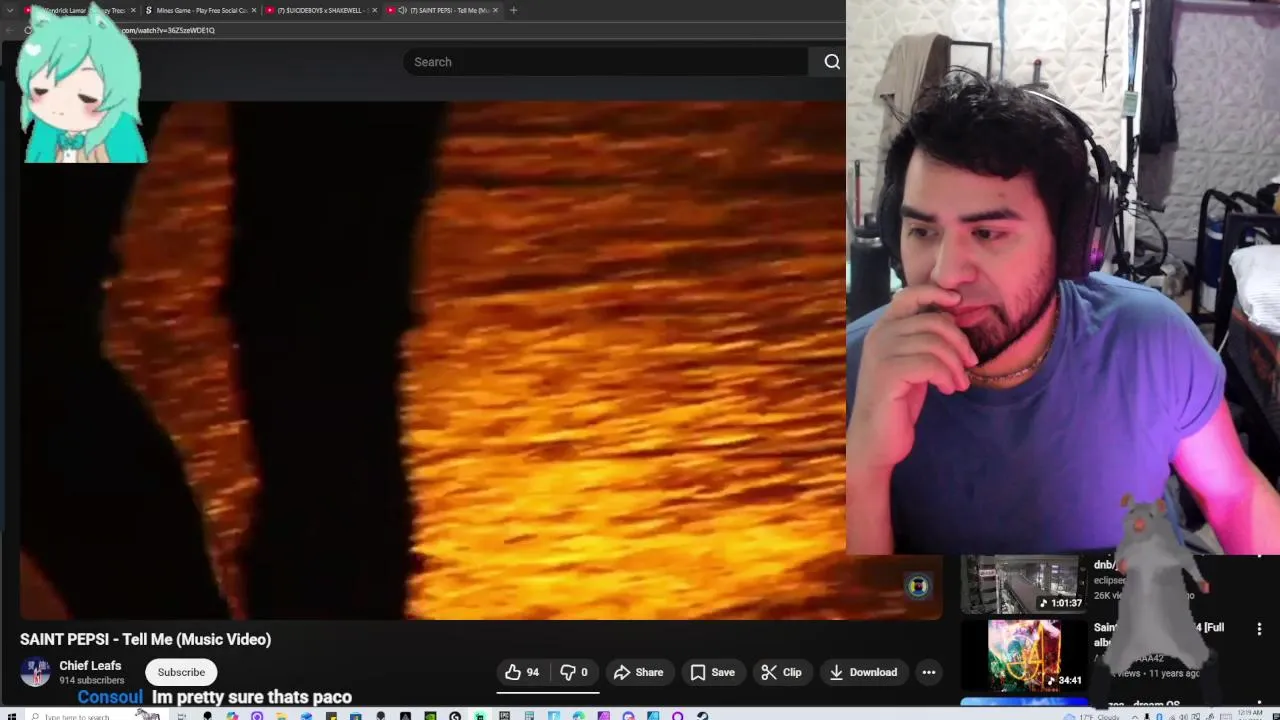The width and height of the screenshot is (1280, 720).
Task: Mute audio via SAINT PEPSI tab speaker icon
Action: (402, 10)
